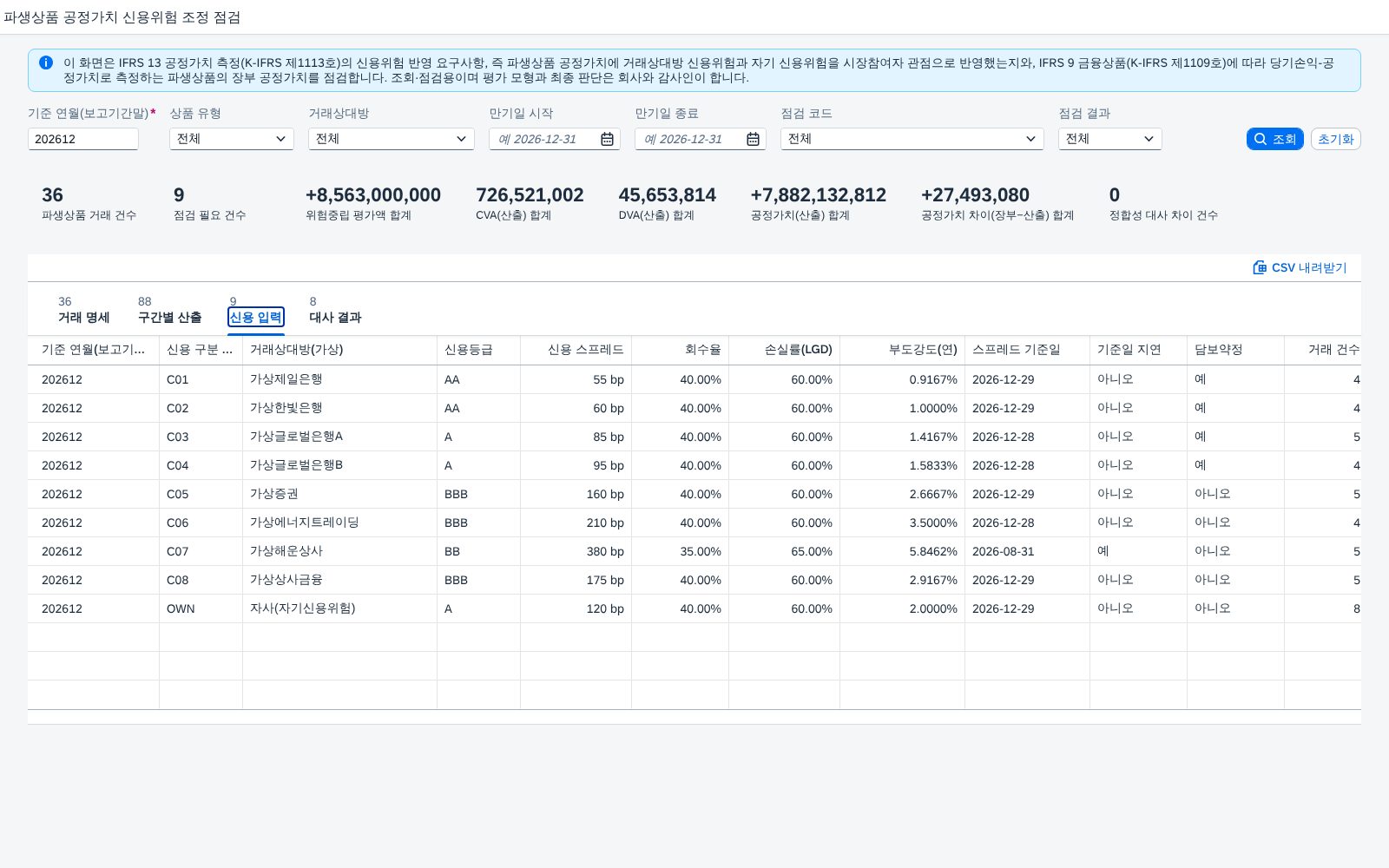The width and height of the screenshot is (1389, 868).
Task: Select the 가상증권 cell
Action: click(340, 494)
